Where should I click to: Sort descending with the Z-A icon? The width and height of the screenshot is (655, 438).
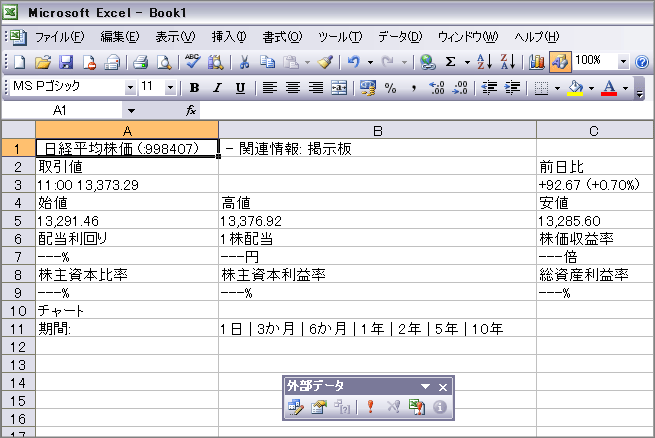[508, 63]
